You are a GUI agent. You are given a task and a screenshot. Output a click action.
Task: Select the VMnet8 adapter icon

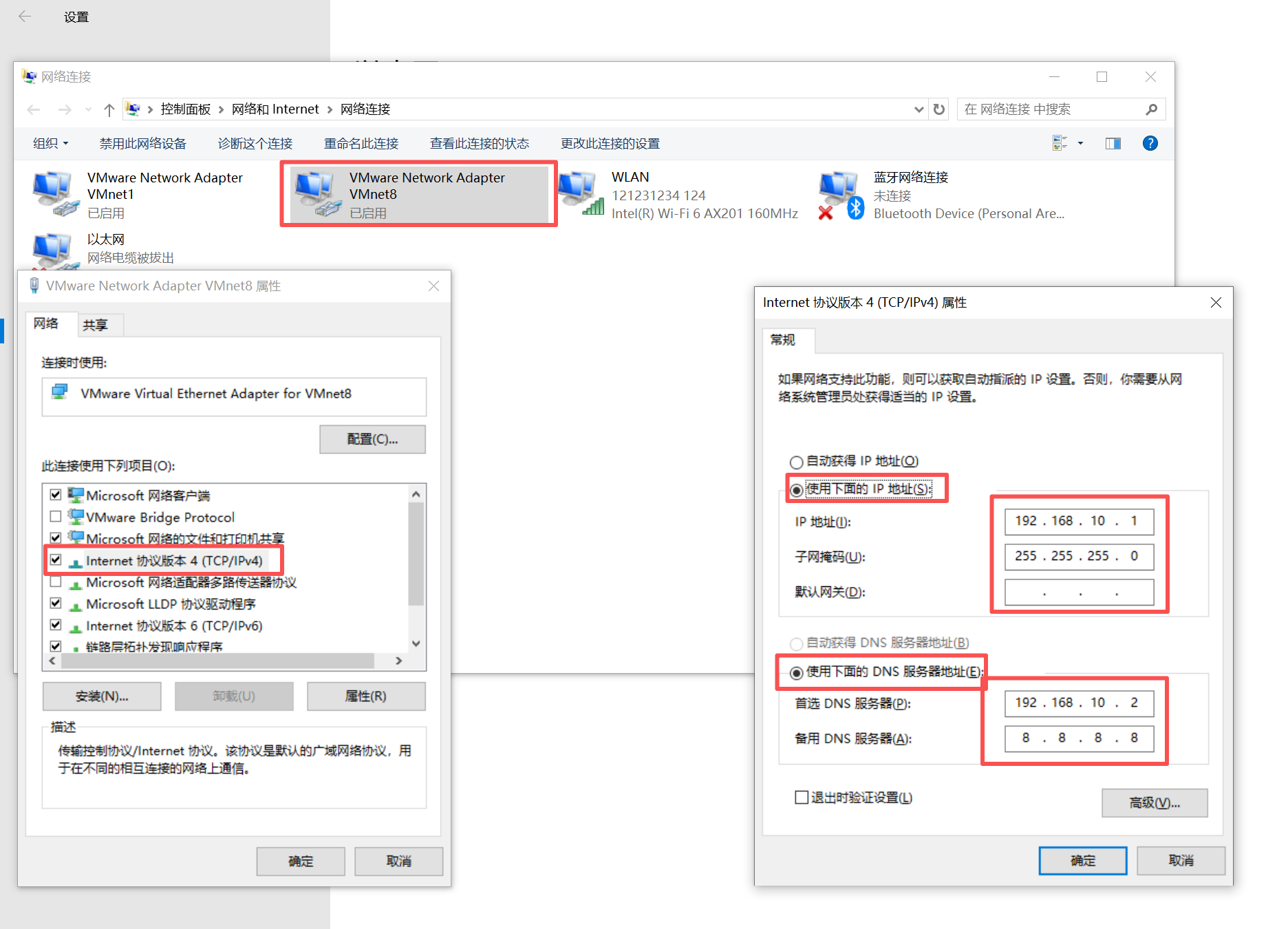(317, 194)
